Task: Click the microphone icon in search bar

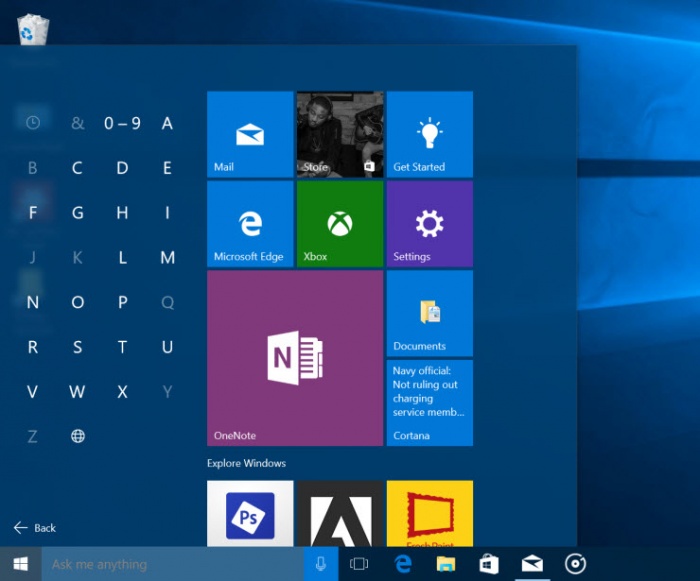Action: click(x=321, y=564)
